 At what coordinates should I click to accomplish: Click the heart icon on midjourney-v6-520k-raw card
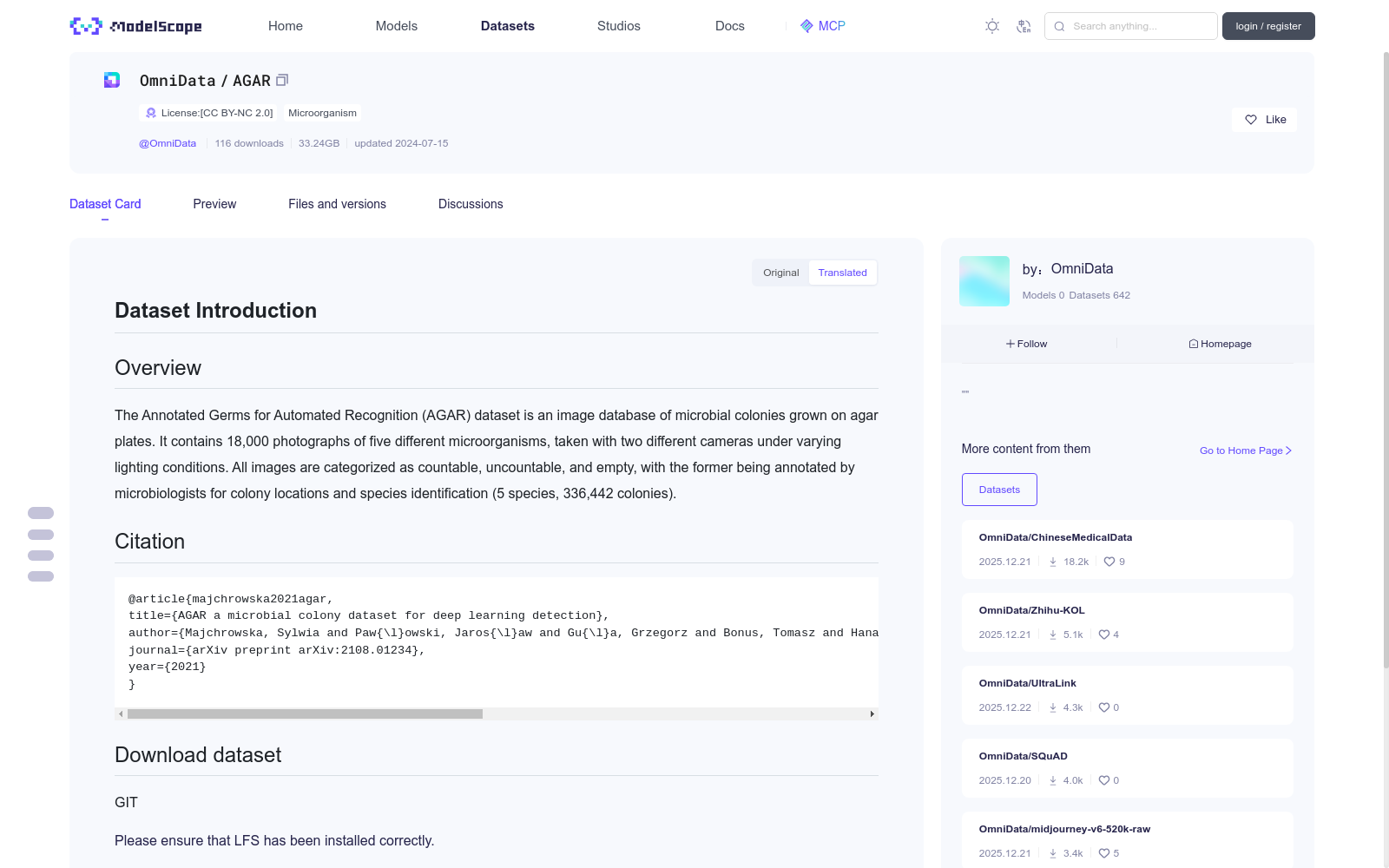(1104, 853)
